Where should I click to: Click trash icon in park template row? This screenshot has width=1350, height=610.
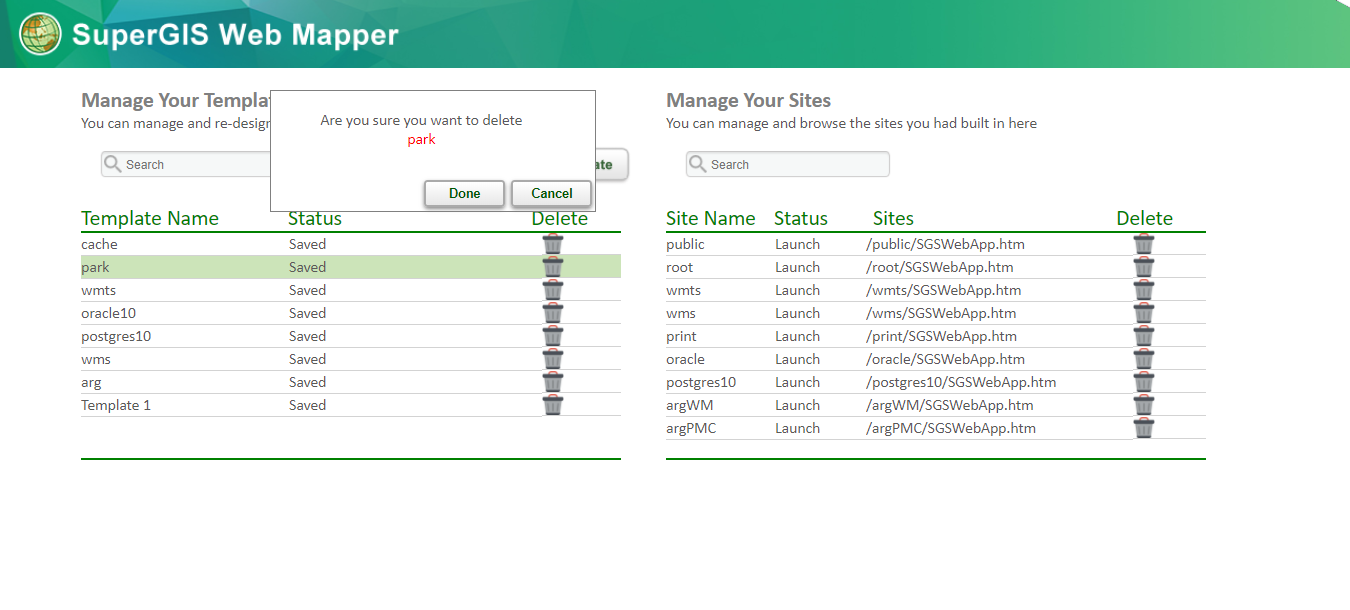(x=553, y=267)
